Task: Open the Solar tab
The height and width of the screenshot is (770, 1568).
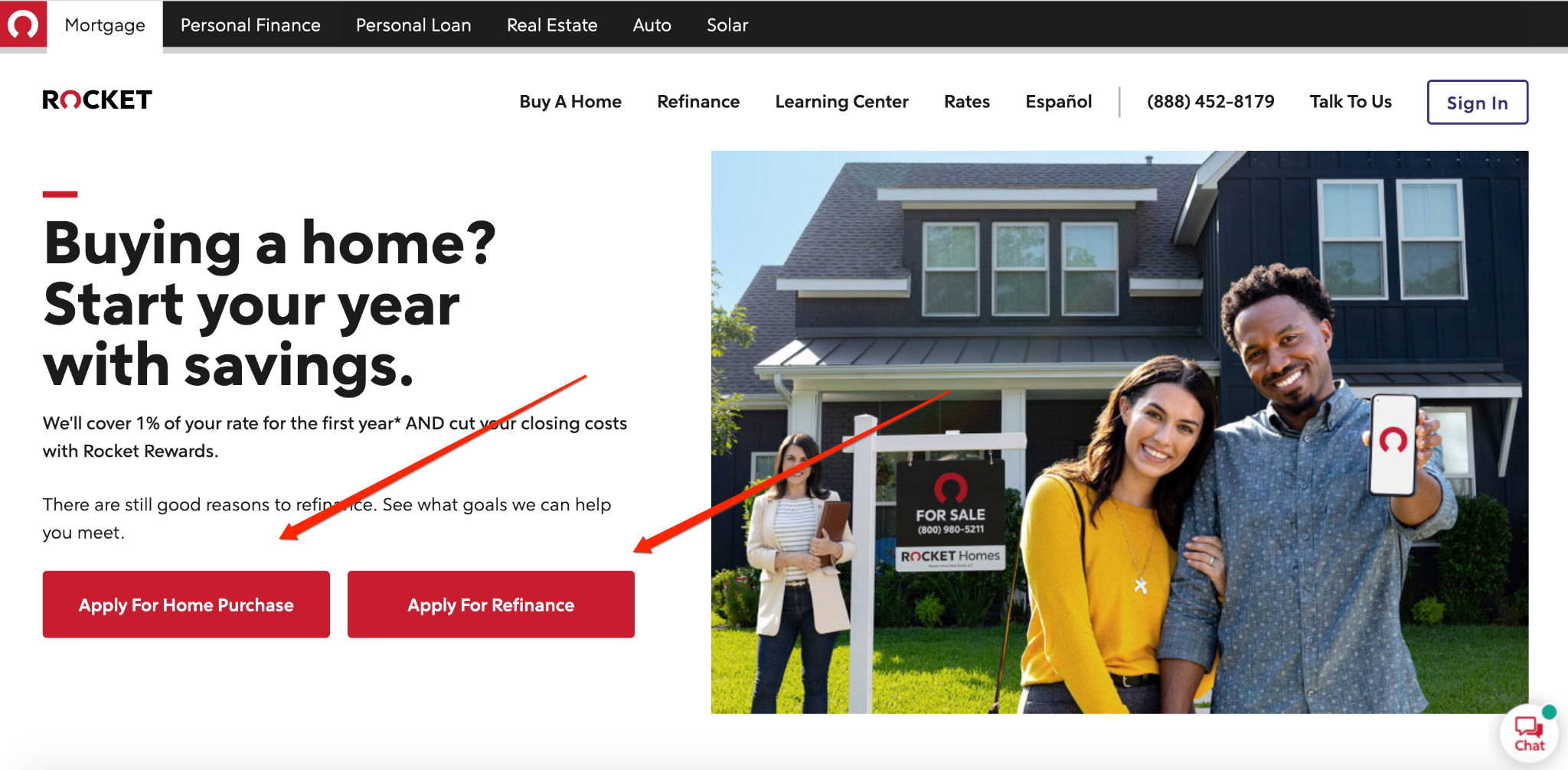Action: click(727, 25)
